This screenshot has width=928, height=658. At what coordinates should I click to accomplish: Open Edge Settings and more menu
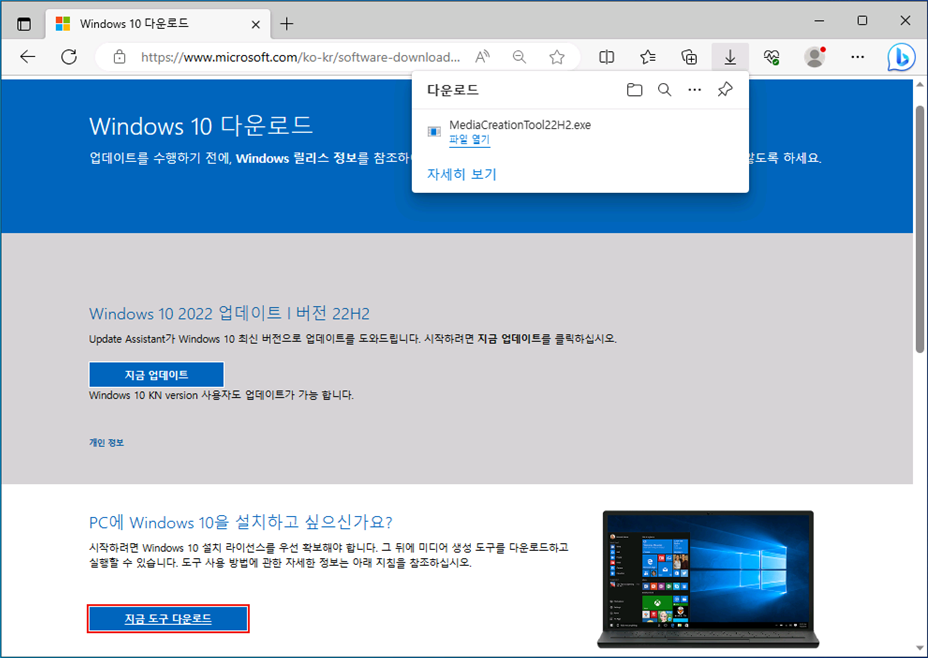(858, 57)
